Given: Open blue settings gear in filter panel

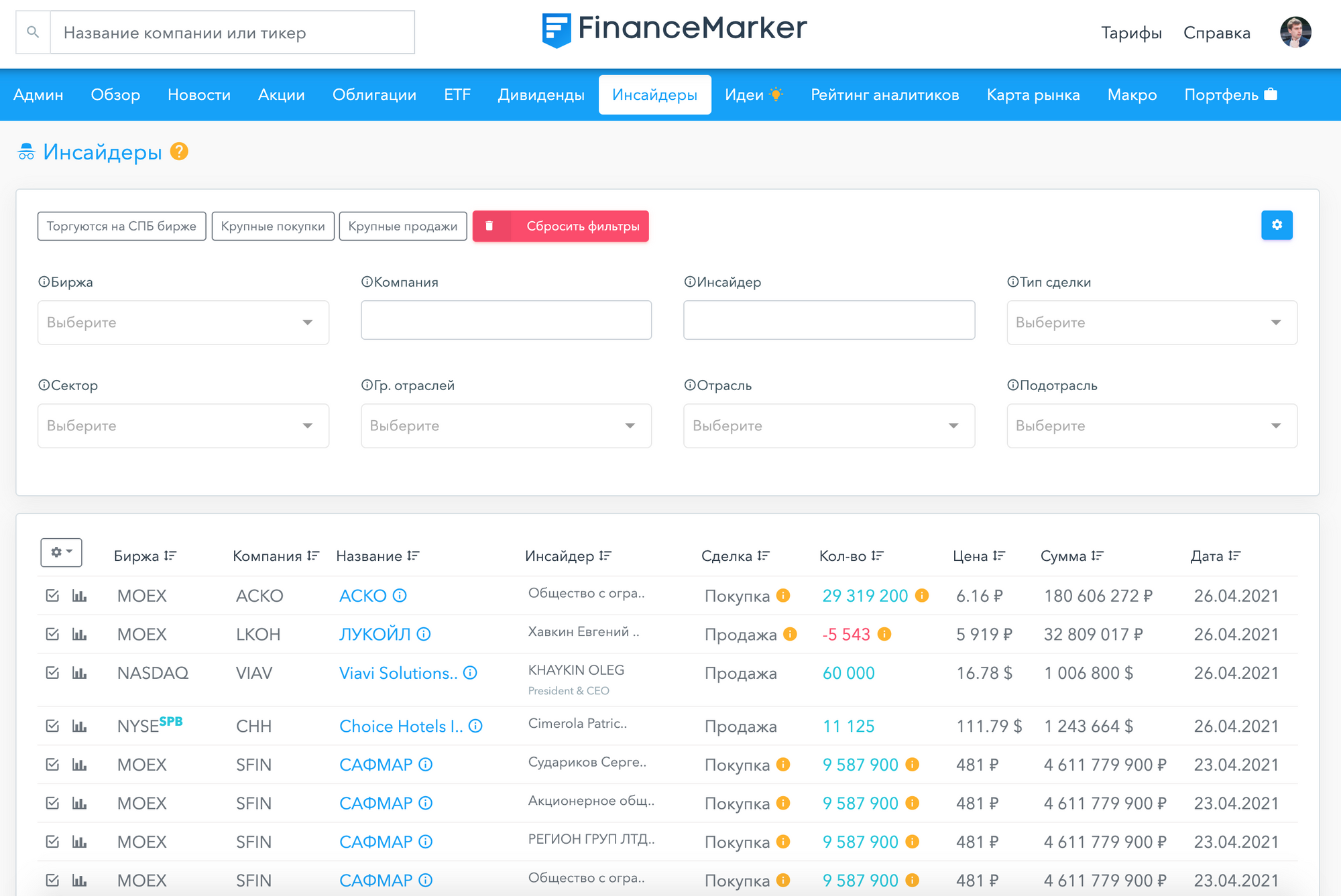Looking at the screenshot, I should (1277, 225).
